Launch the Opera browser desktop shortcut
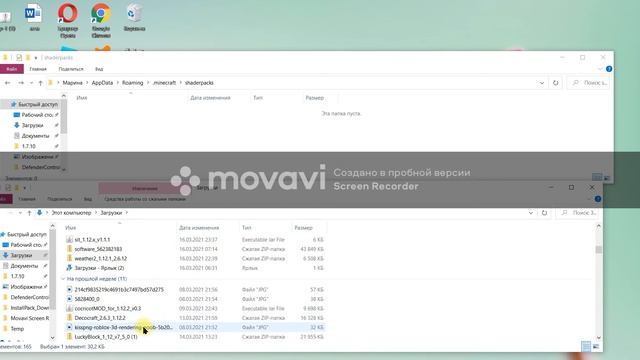The image size is (640, 360). (67, 20)
